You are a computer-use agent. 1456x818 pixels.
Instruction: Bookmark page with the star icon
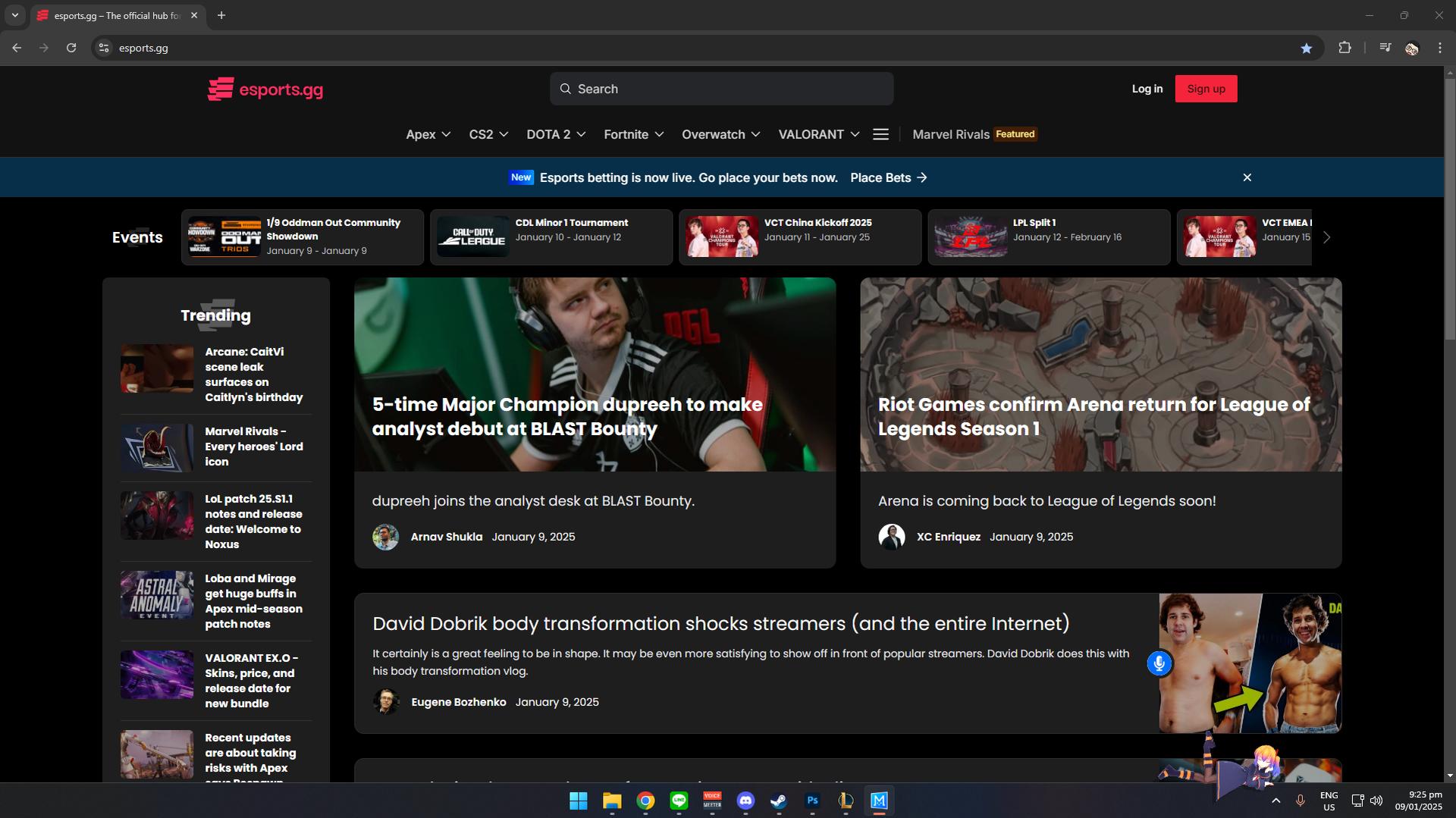[x=1306, y=48]
